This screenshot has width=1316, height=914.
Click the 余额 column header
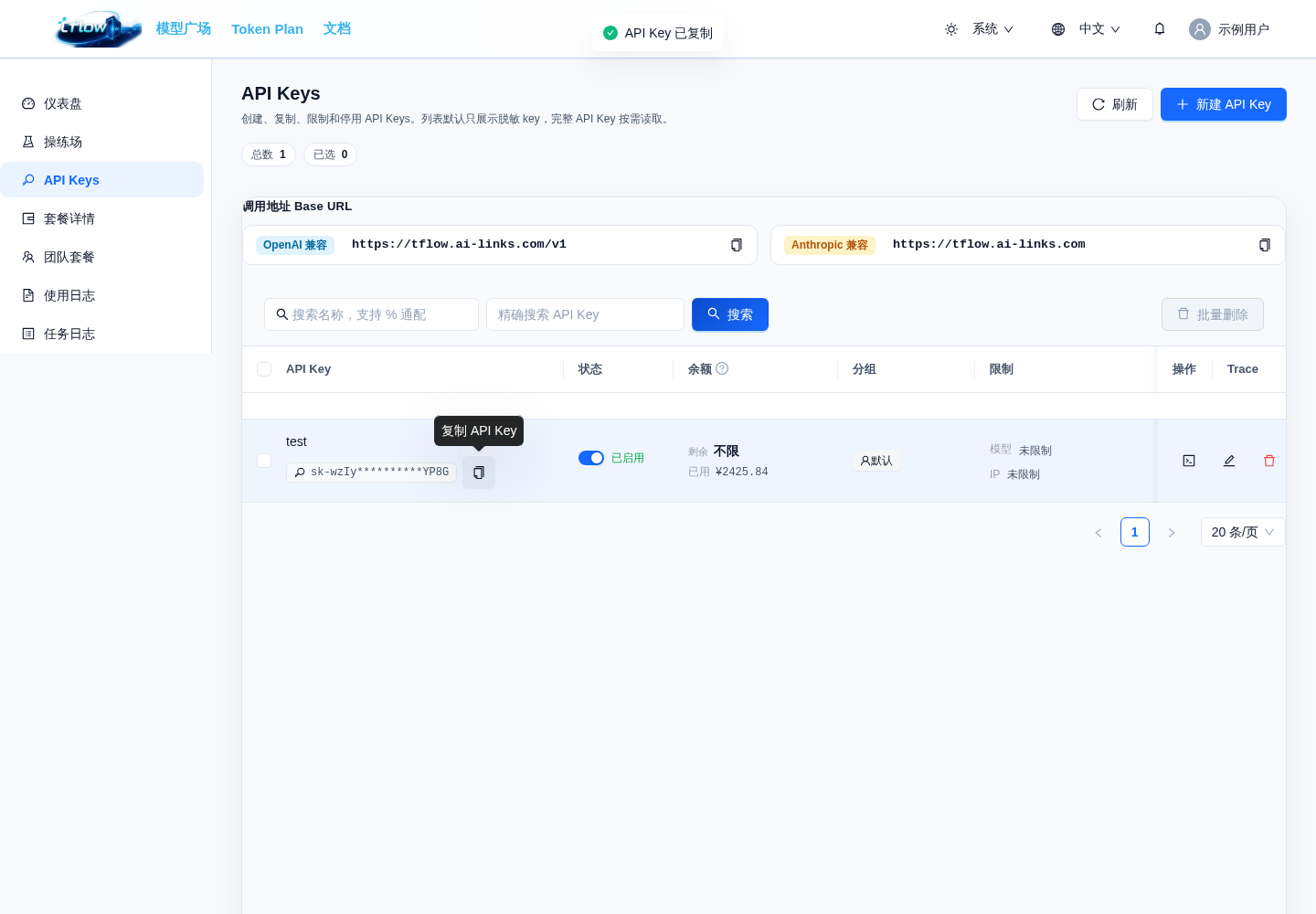coord(700,369)
